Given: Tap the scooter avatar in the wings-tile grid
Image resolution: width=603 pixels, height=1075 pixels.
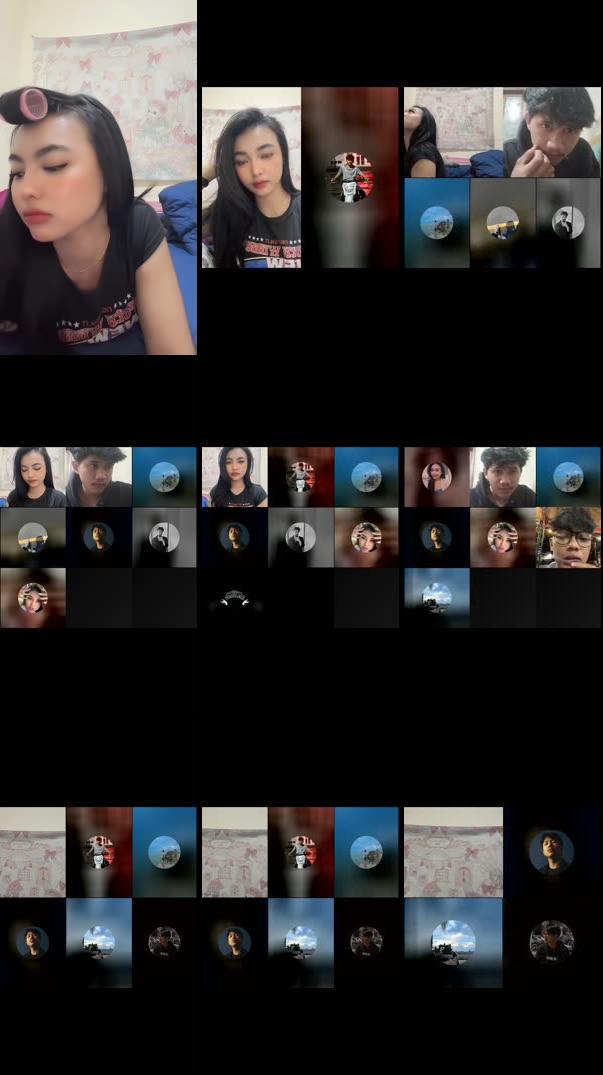Looking at the screenshot, I should [301, 477].
